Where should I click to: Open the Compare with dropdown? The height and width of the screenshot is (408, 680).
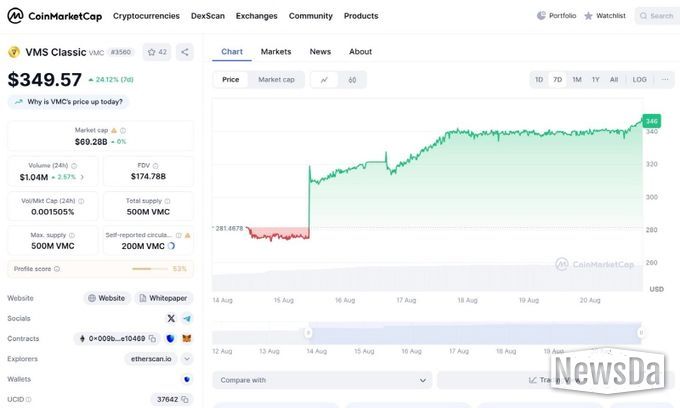point(322,380)
